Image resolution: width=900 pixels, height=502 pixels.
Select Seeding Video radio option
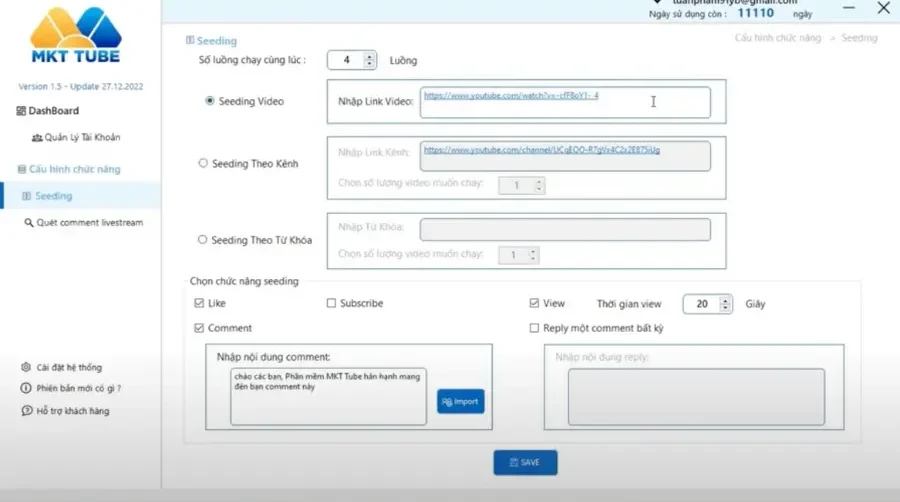pyautogui.click(x=210, y=101)
